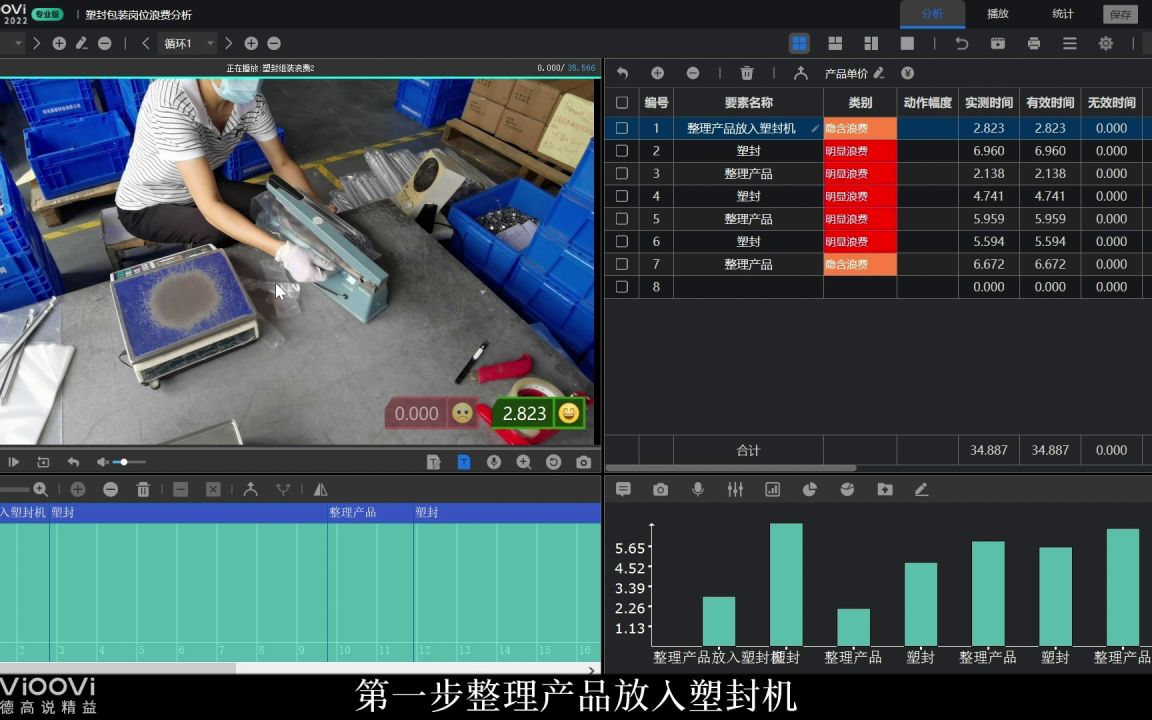Open the settings gear in the top toolbar
1152x720 pixels.
click(x=1105, y=43)
